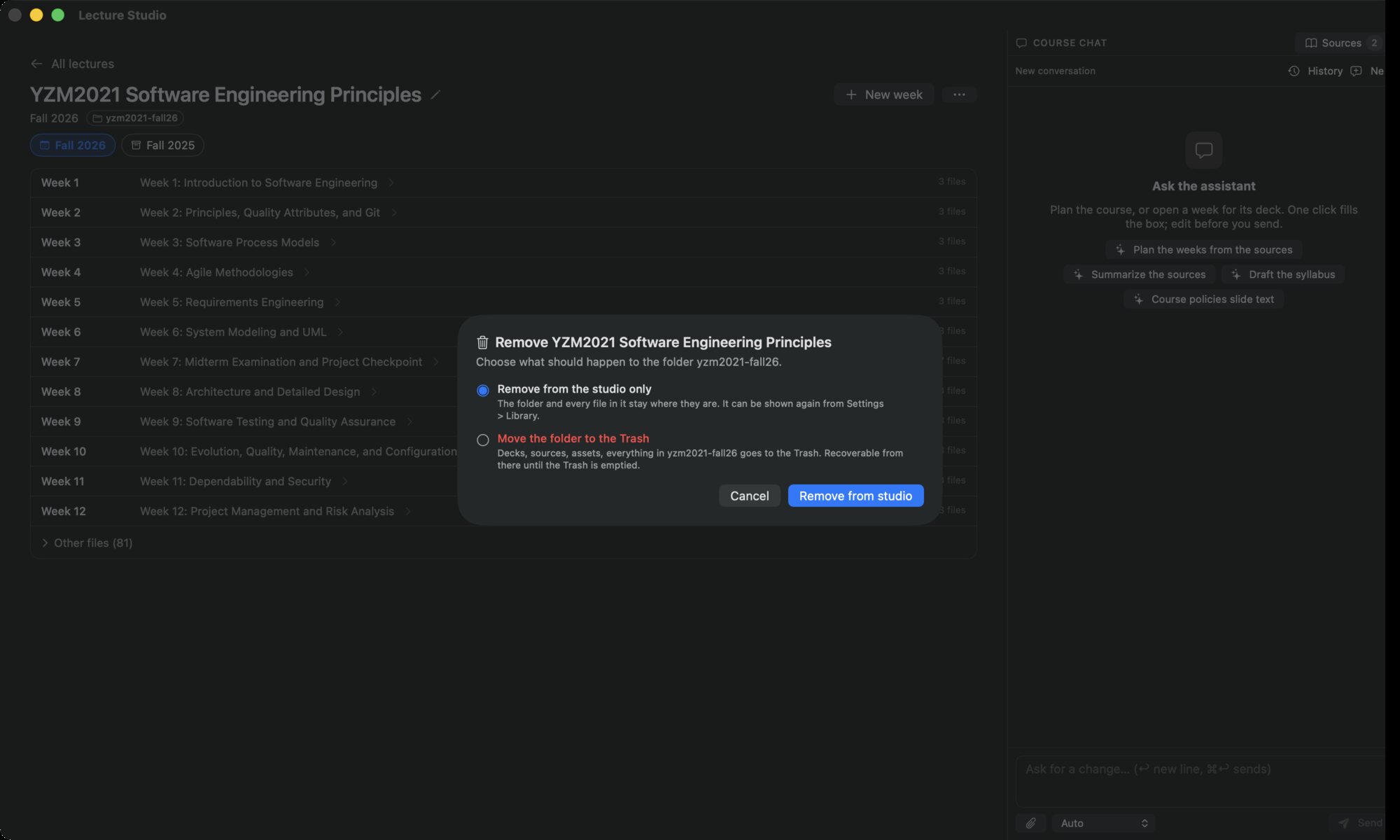
Task: Open chat History
Action: [1316, 71]
